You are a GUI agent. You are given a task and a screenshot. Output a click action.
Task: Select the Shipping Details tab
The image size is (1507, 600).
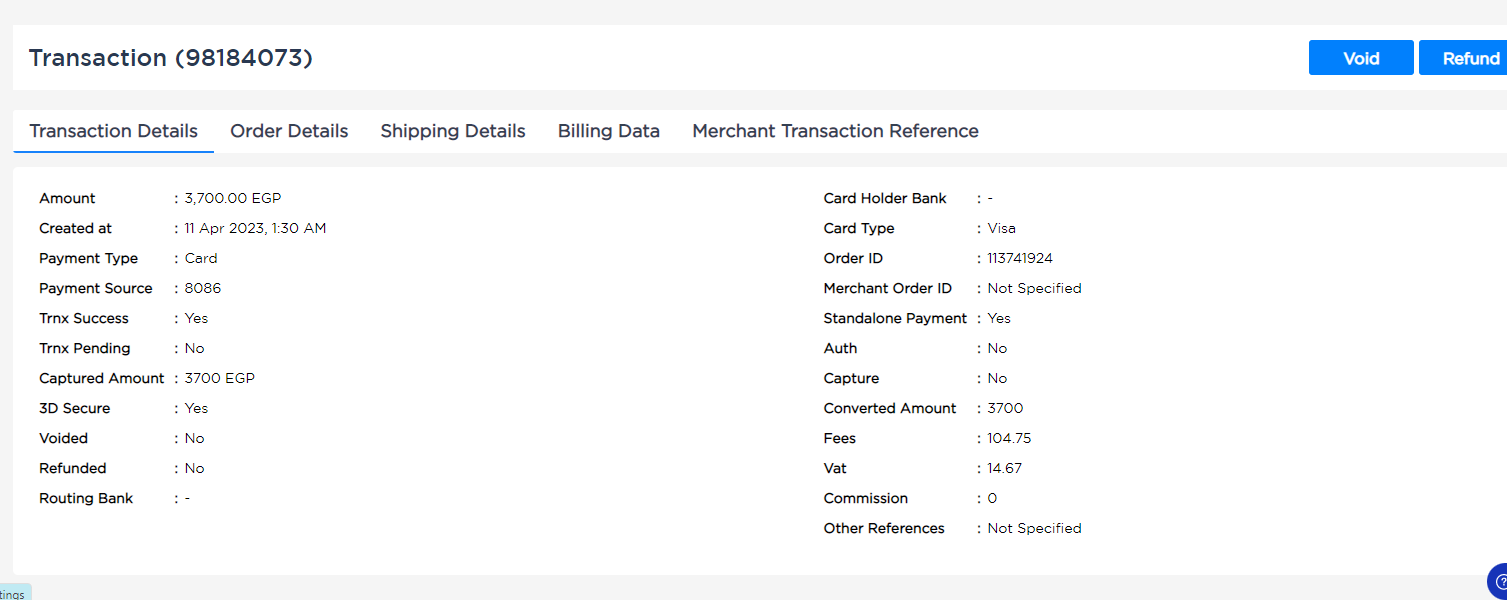453,131
